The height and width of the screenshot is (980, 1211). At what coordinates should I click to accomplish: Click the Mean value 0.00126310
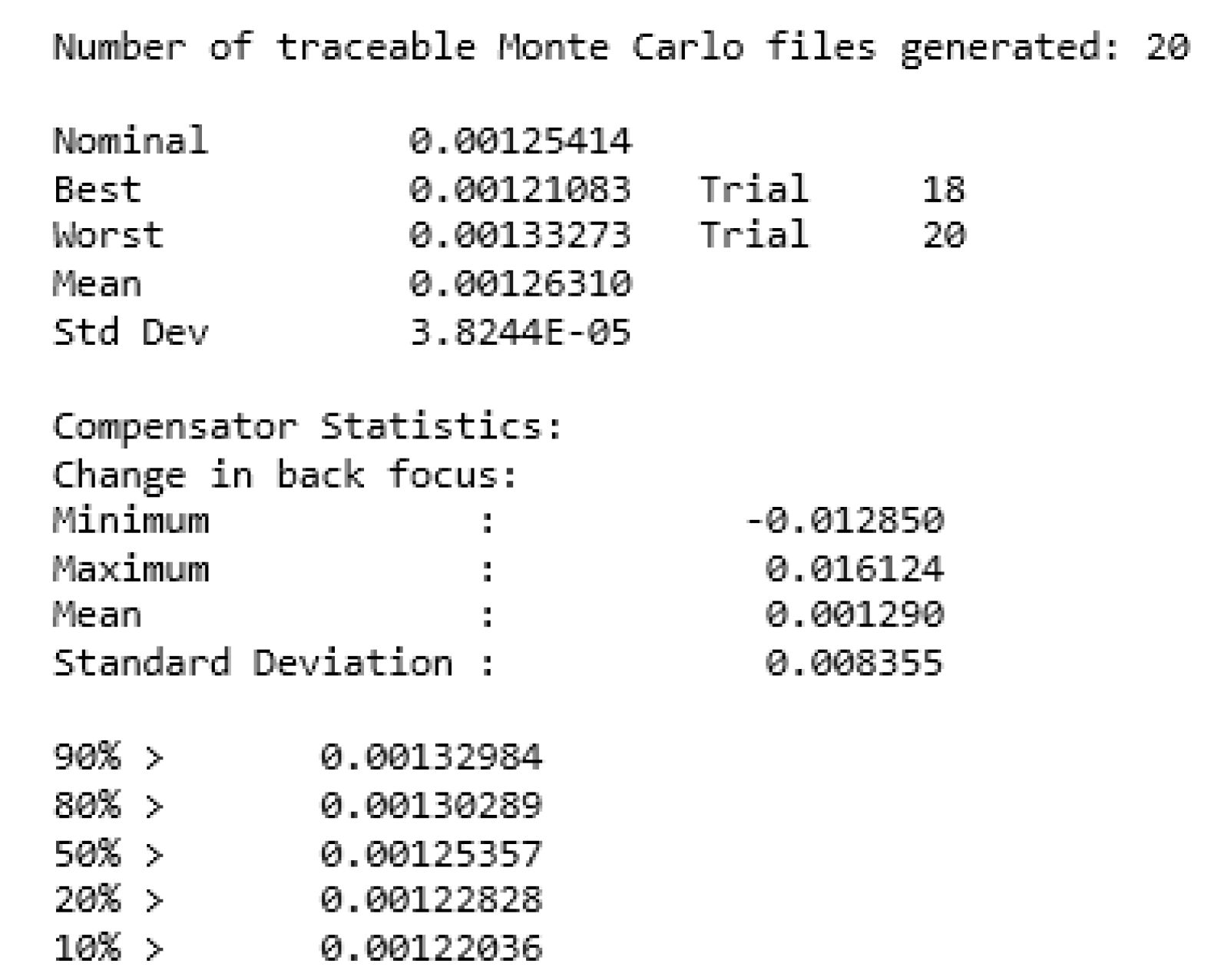point(520,283)
